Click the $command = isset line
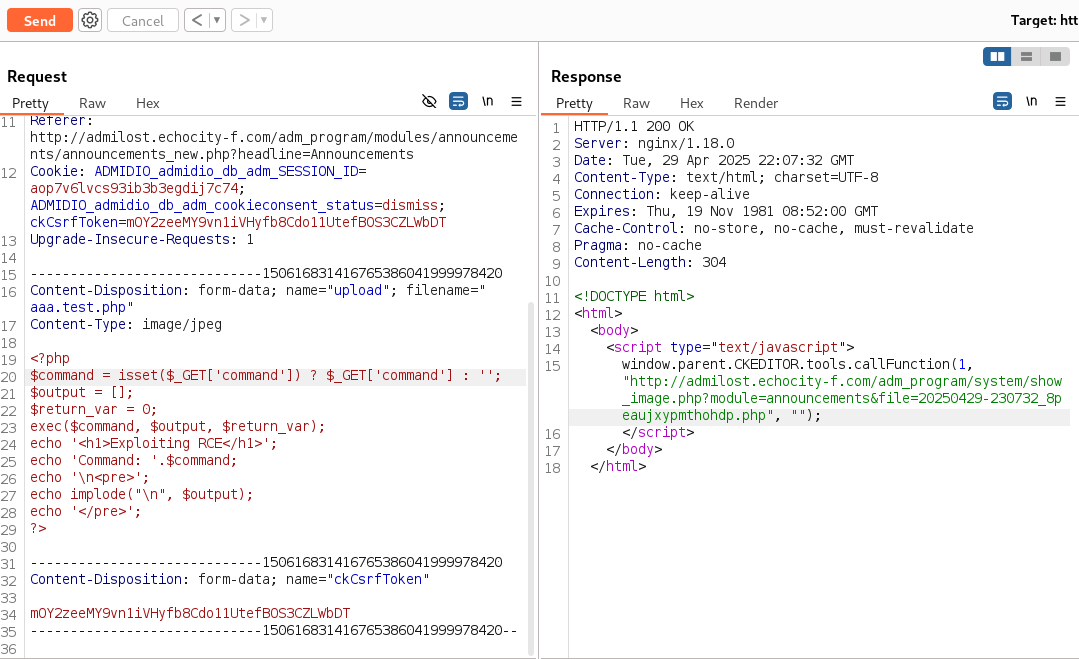The image size is (1079, 659). point(266,376)
